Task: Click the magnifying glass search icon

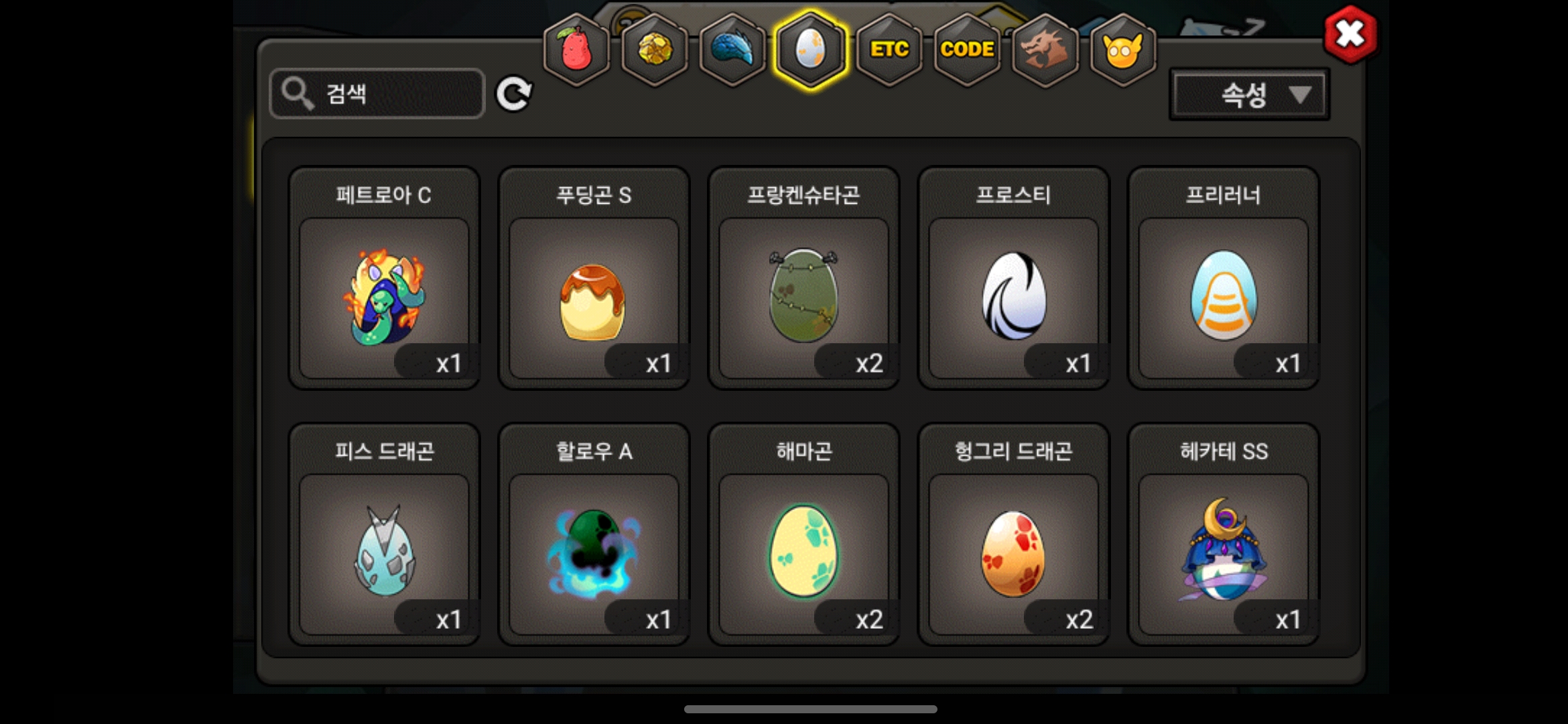Action: (298, 93)
